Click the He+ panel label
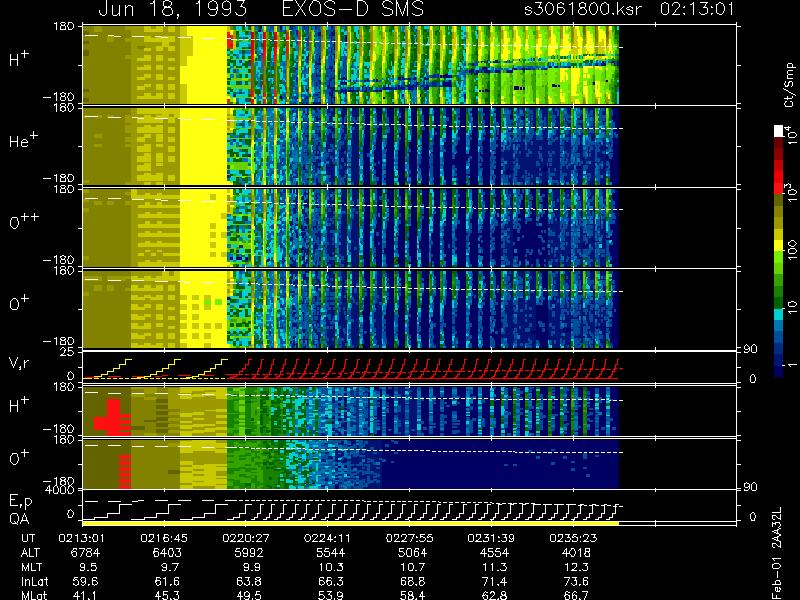 [x=23, y=140]
